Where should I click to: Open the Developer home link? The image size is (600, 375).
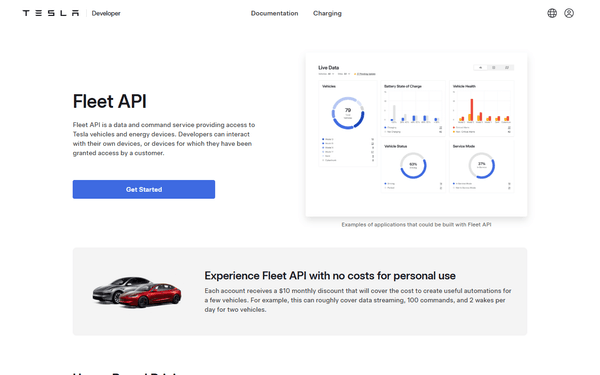106,13
